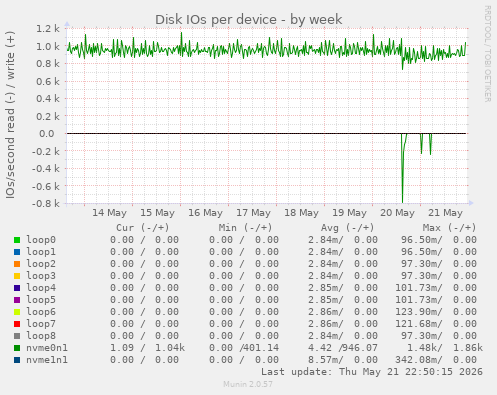This screenshot has height=395, width=497.
Task: Click nvme0n1 max read value '1.48k'
Action: pyautogui.click(x=424, y=348)
